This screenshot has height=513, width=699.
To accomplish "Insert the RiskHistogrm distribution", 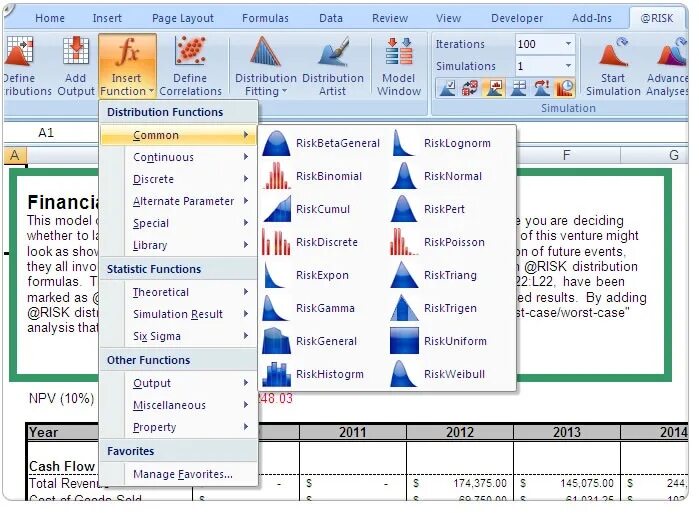I will pyautogui.click(x=321, y=374).
